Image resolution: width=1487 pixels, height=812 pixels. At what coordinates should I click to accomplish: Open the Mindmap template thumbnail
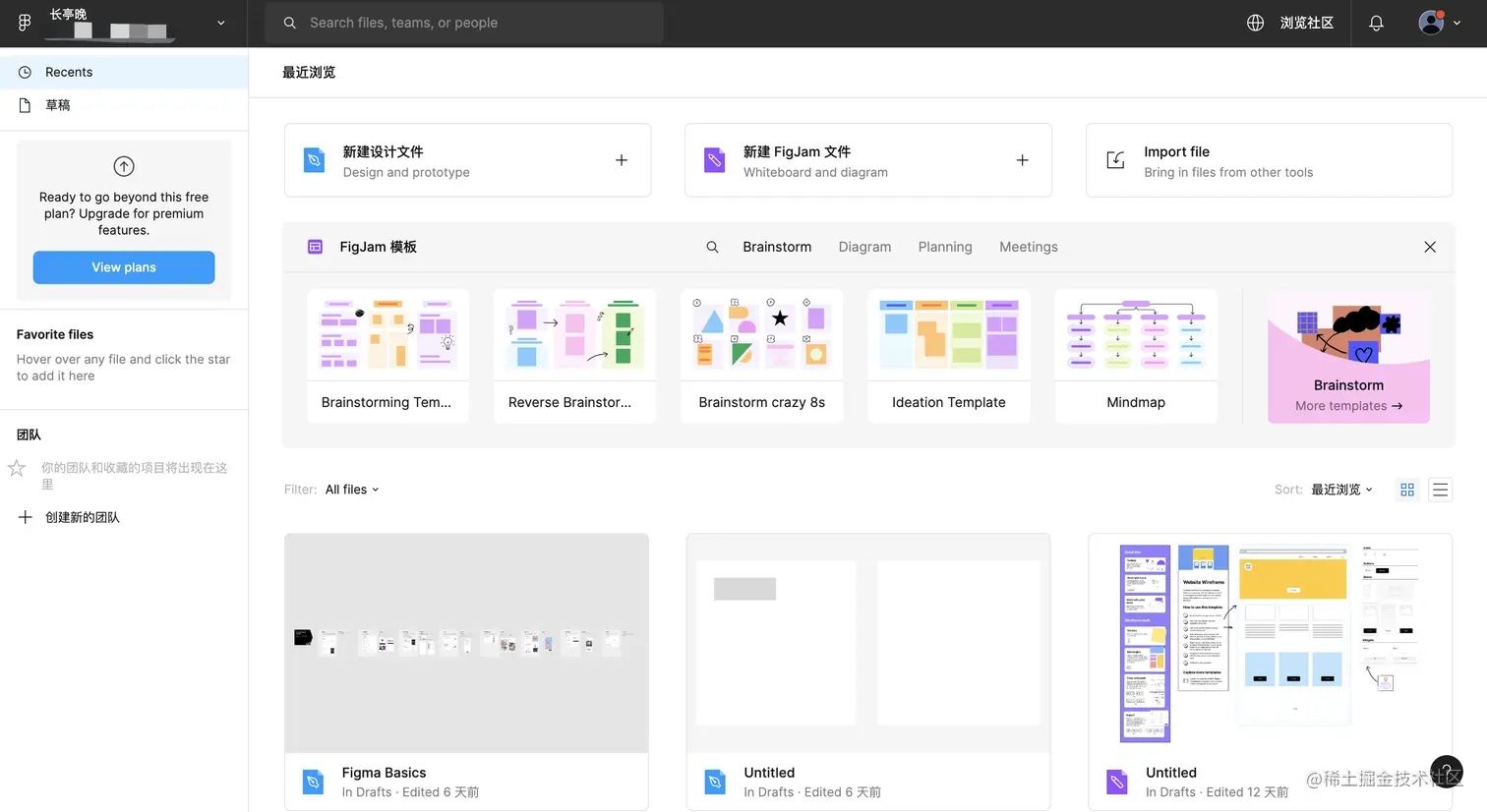(1136, 357)
